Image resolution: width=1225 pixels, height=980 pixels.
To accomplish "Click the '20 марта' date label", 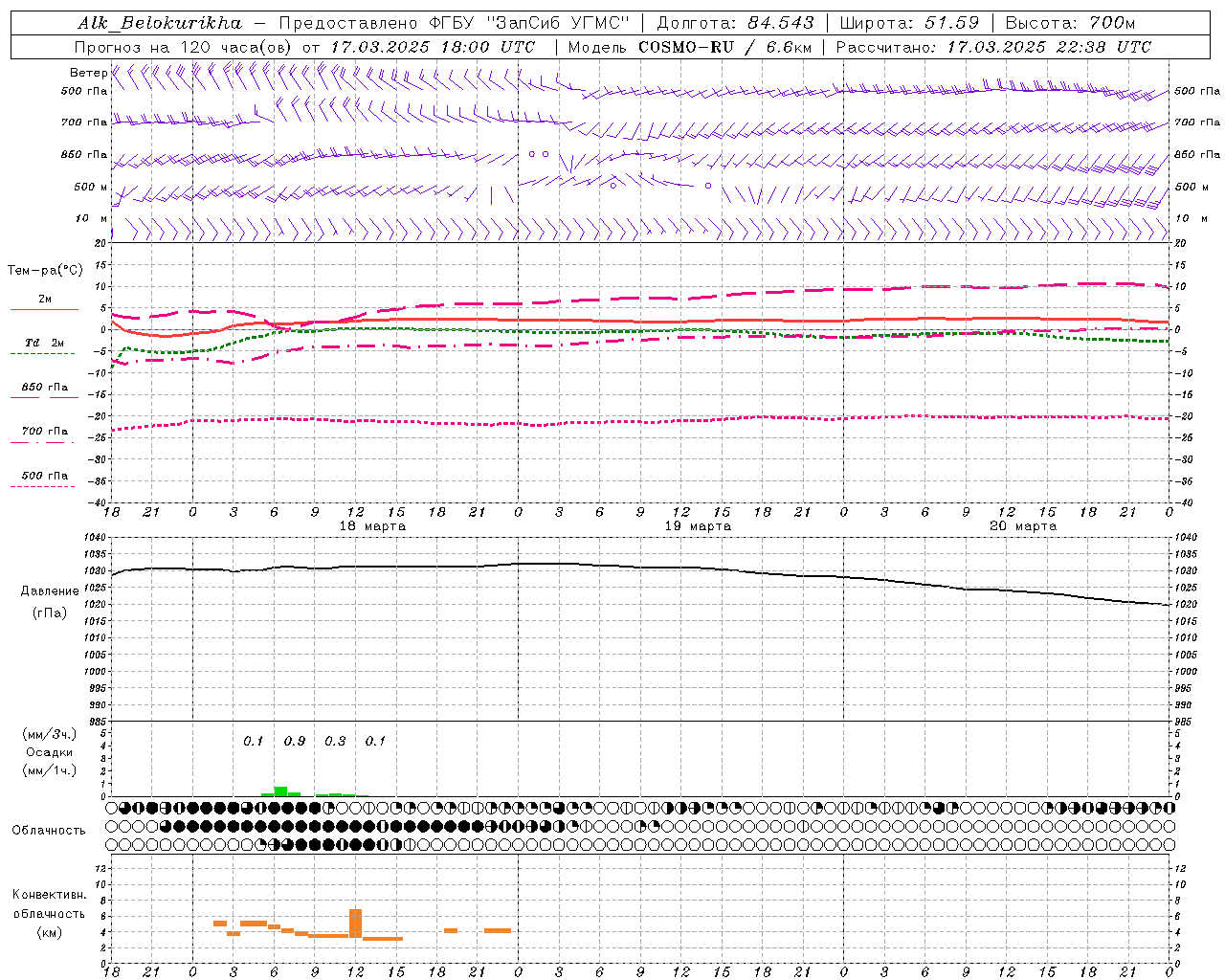I will (x=1023, y=526).
